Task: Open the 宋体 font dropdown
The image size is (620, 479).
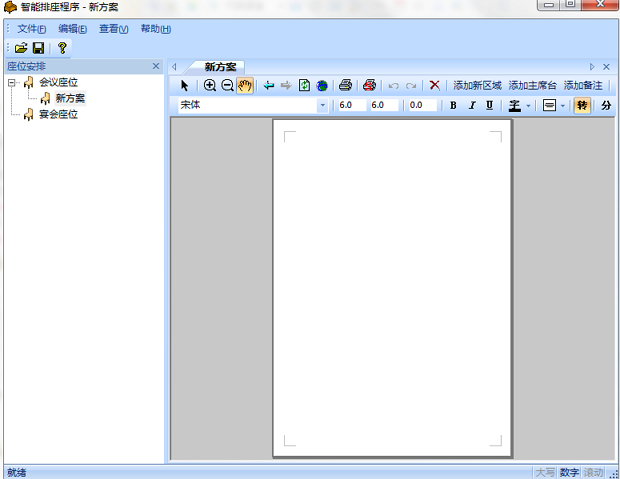Action: tap(323, 105)
